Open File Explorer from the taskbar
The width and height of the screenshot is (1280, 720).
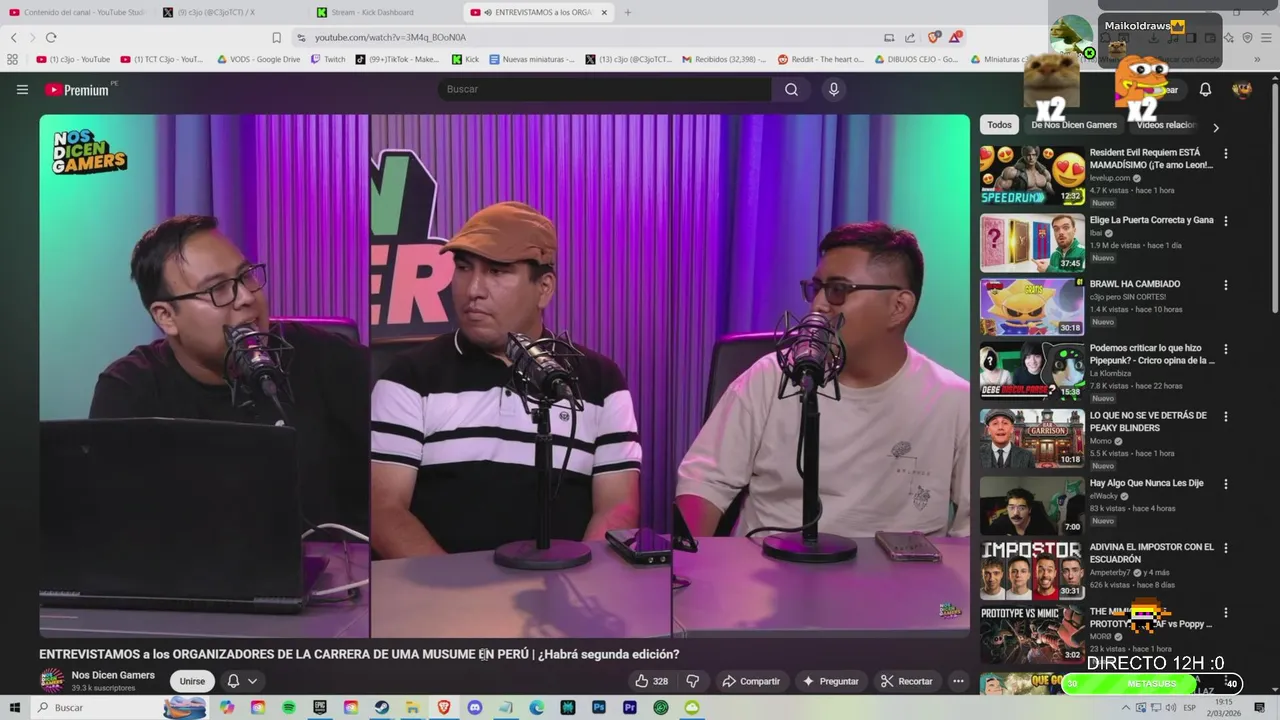(x=413, y=708)
